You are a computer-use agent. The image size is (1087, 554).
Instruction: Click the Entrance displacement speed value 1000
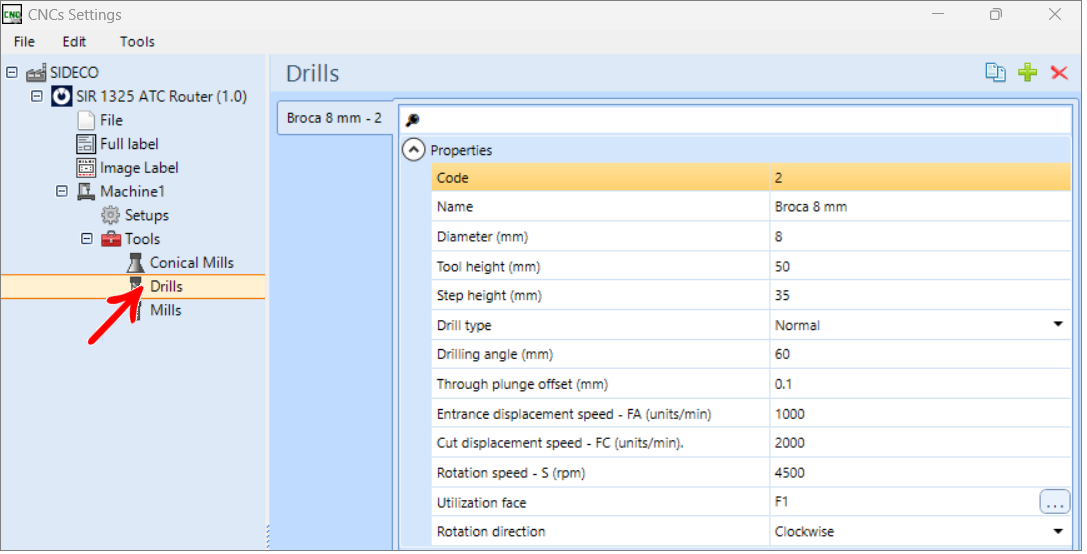tap(920, 414)
